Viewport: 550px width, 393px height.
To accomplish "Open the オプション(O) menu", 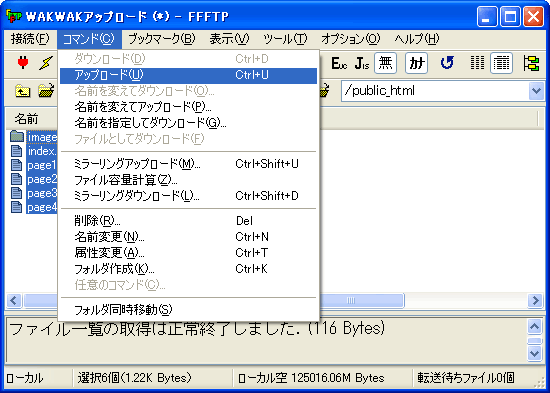I will coord(350,39).
